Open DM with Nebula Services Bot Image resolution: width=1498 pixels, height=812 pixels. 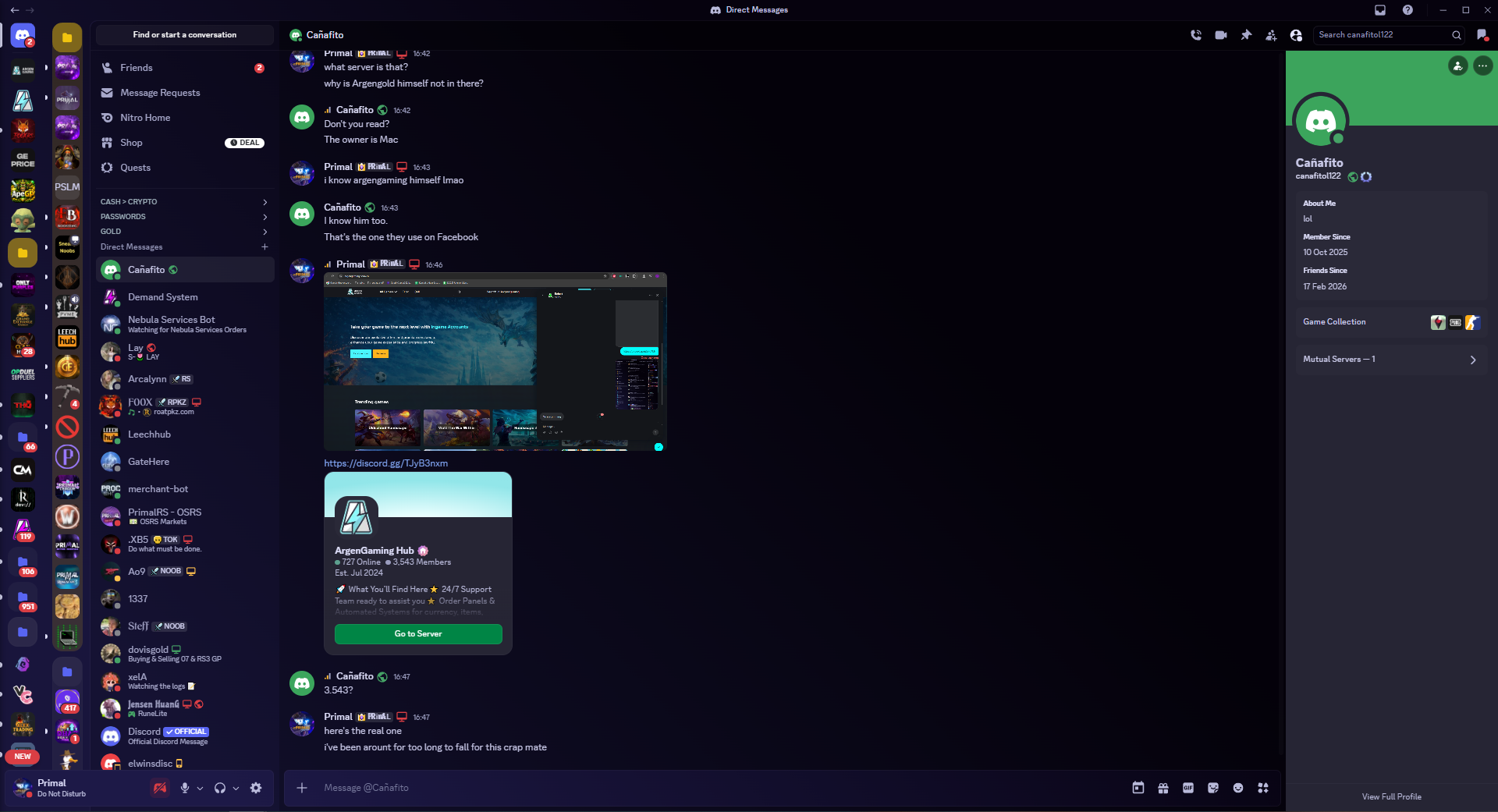tap(185, 324)
